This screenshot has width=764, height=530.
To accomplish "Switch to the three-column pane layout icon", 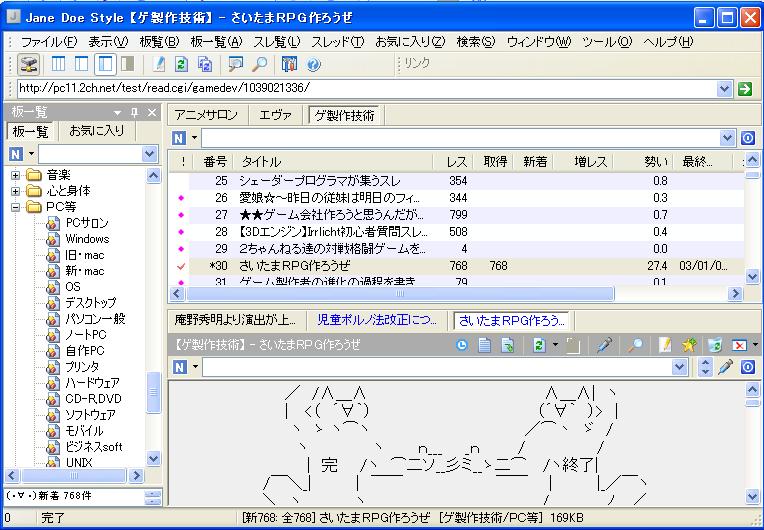I will (x=58, y=64).
